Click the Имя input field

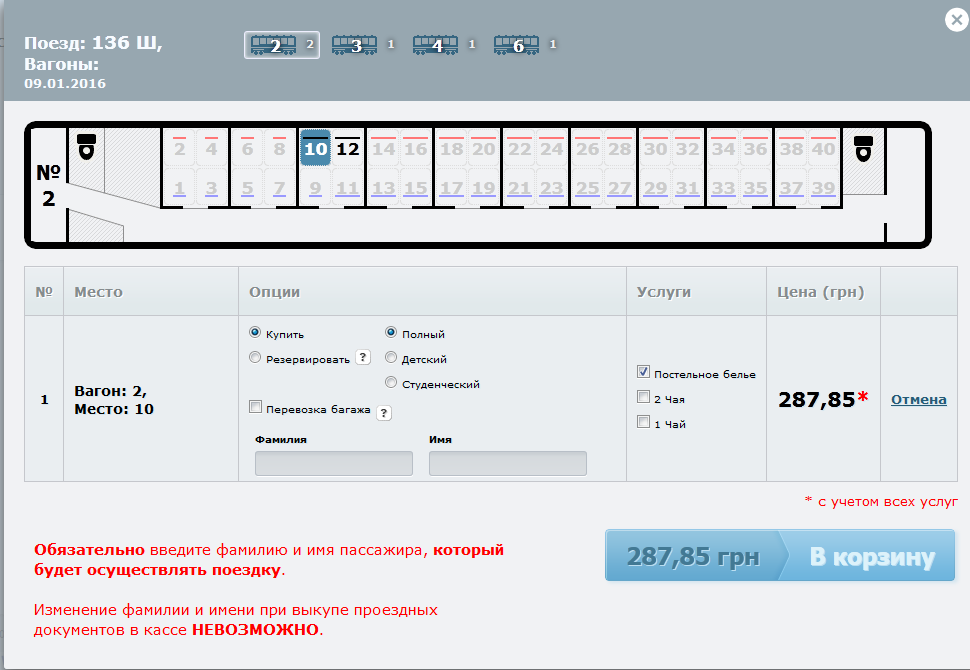507,463
